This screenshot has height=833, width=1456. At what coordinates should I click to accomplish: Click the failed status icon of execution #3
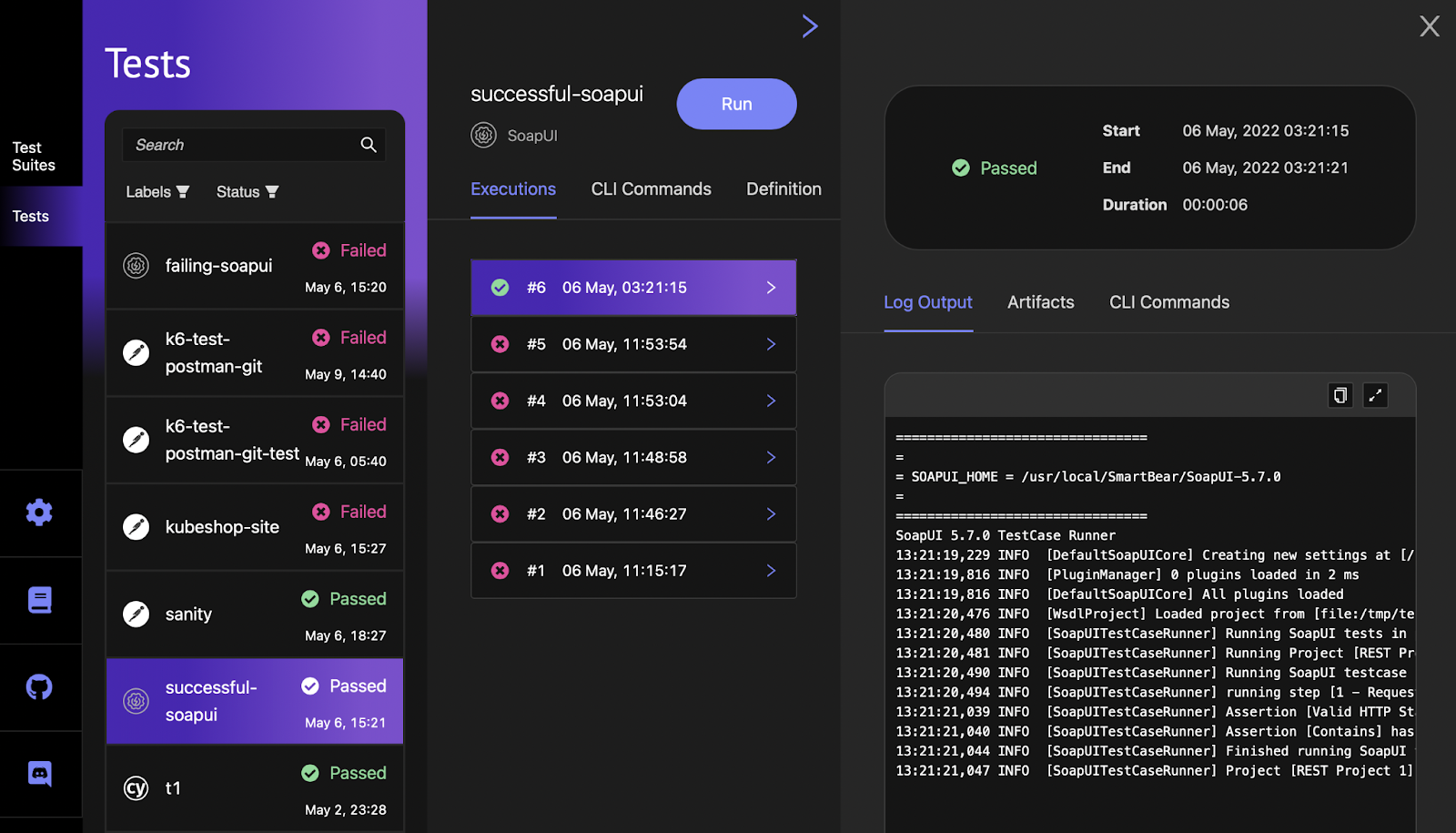pyautogui.click(x=500, y=457)
